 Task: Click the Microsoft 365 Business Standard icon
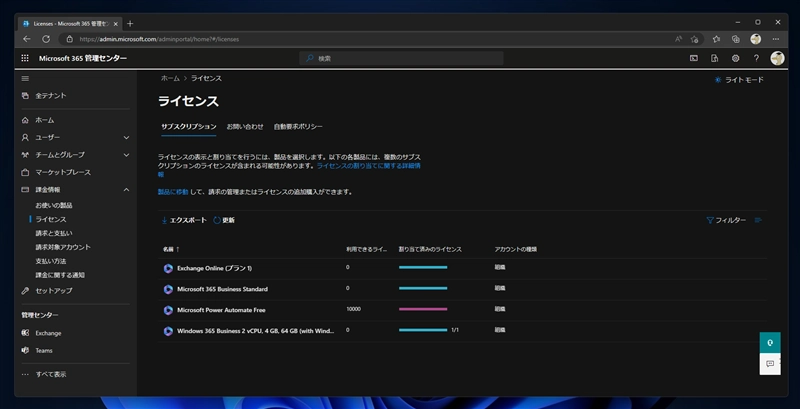[168, 289]
